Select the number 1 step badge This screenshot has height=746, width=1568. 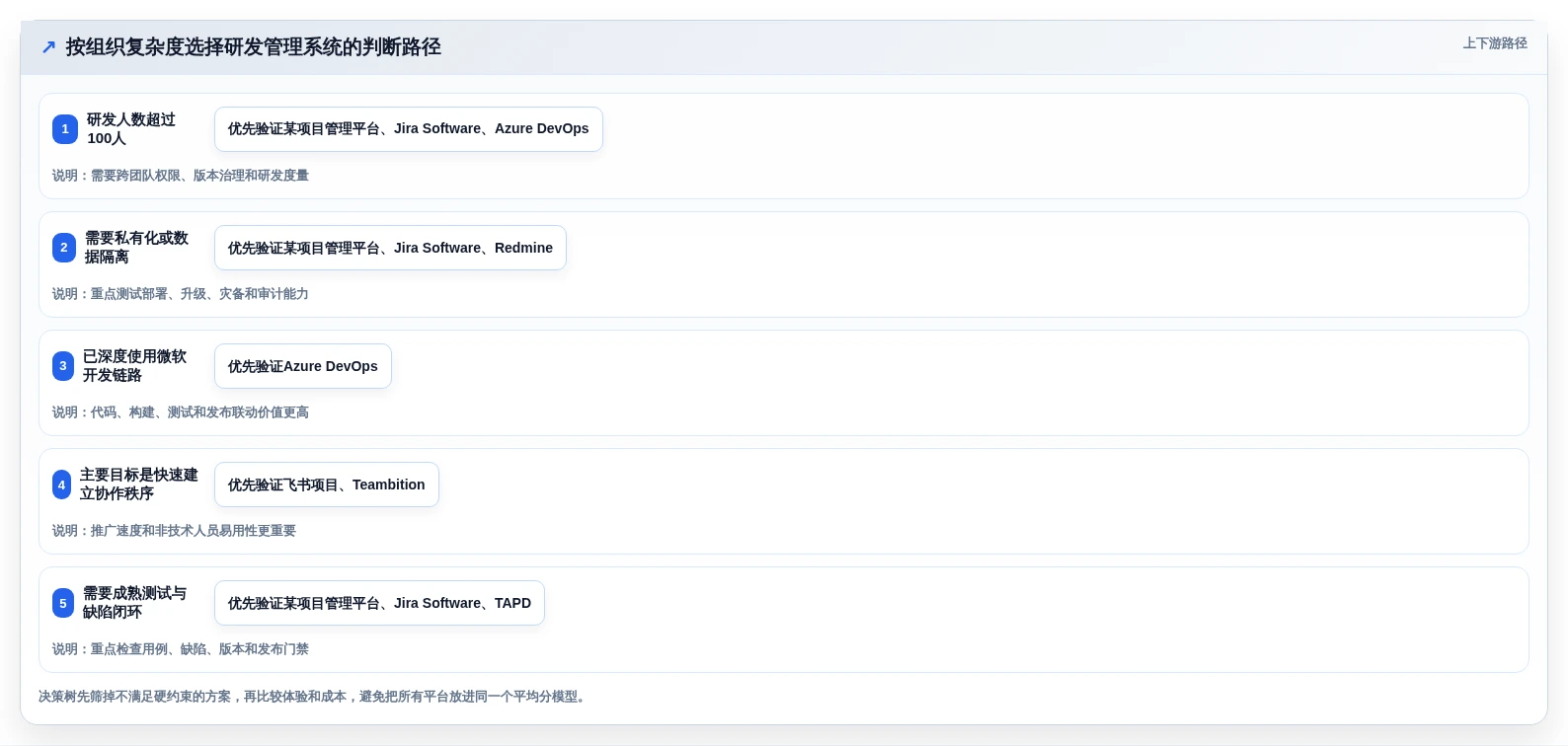[x=65, y=129]
